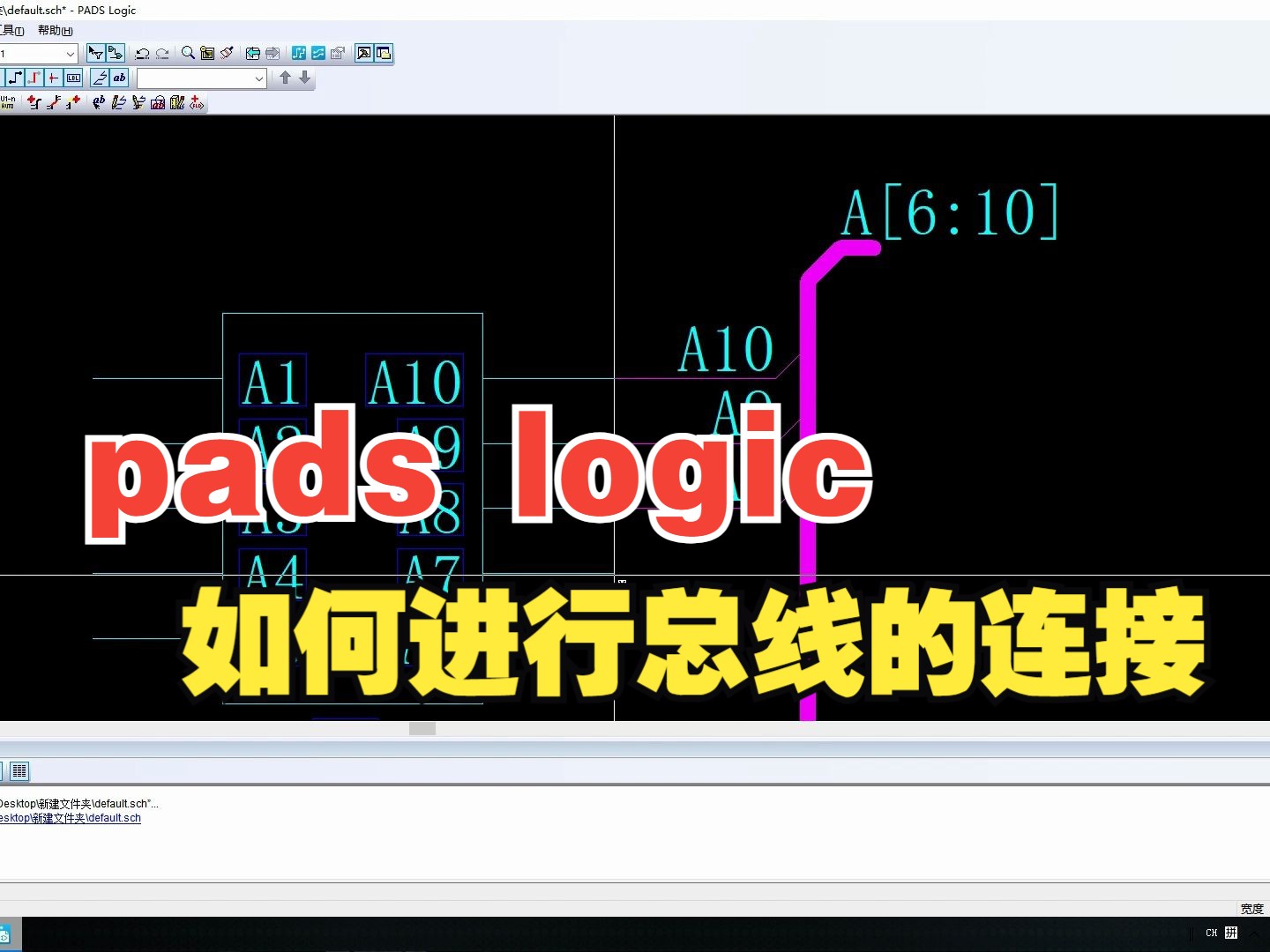The image size is (1270, 952).
Task: Select the locked 'ab' text icon
Action: (x=158, y=103)
